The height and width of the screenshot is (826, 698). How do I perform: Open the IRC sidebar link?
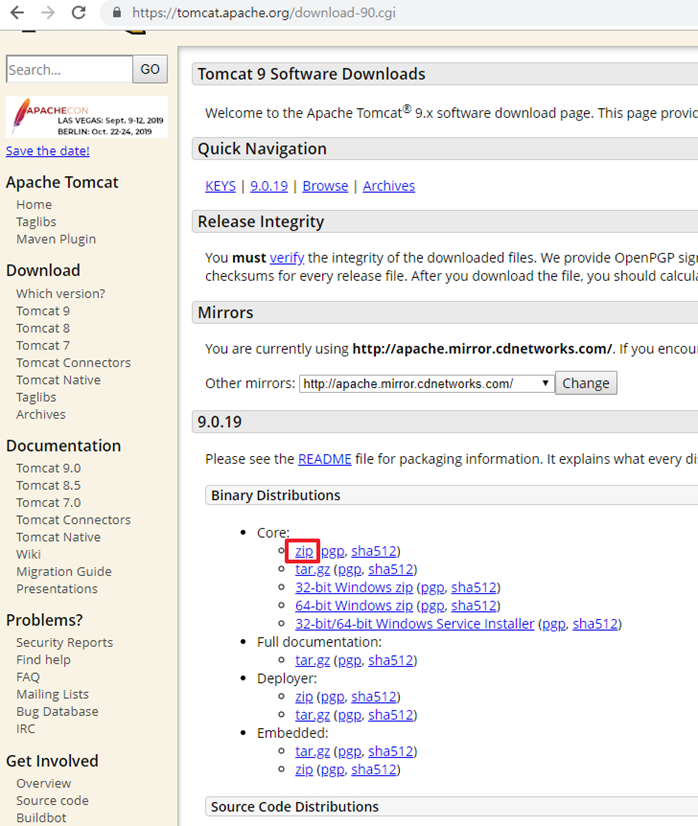[26, 729]
